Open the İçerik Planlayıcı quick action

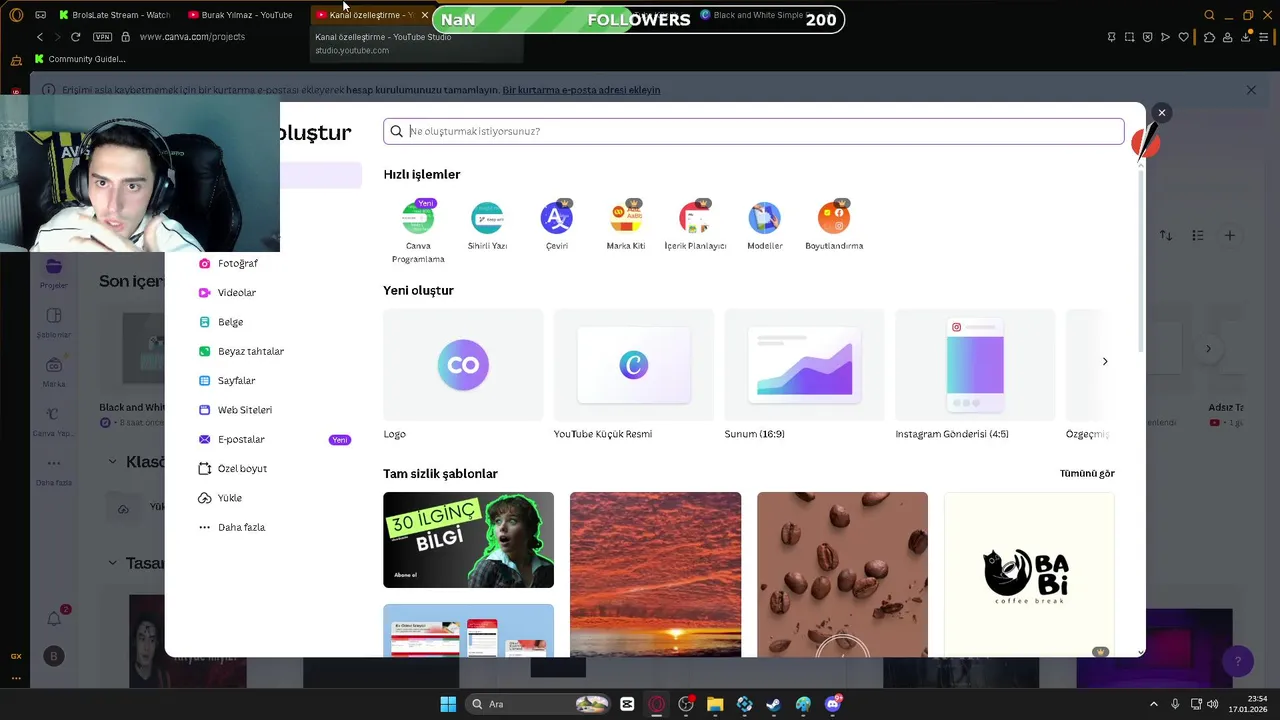point(695,225)
